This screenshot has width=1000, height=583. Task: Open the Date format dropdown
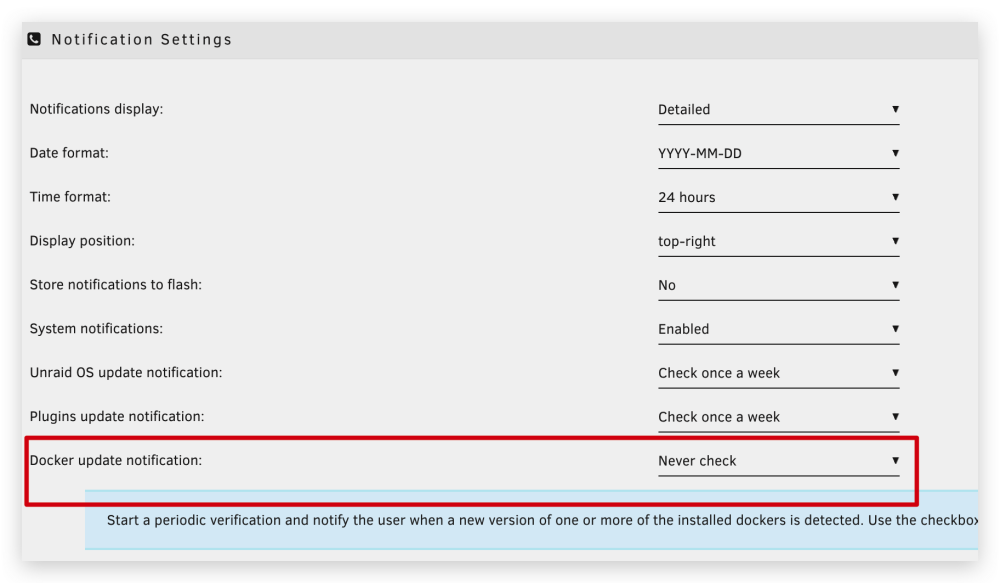pos(779,154)
